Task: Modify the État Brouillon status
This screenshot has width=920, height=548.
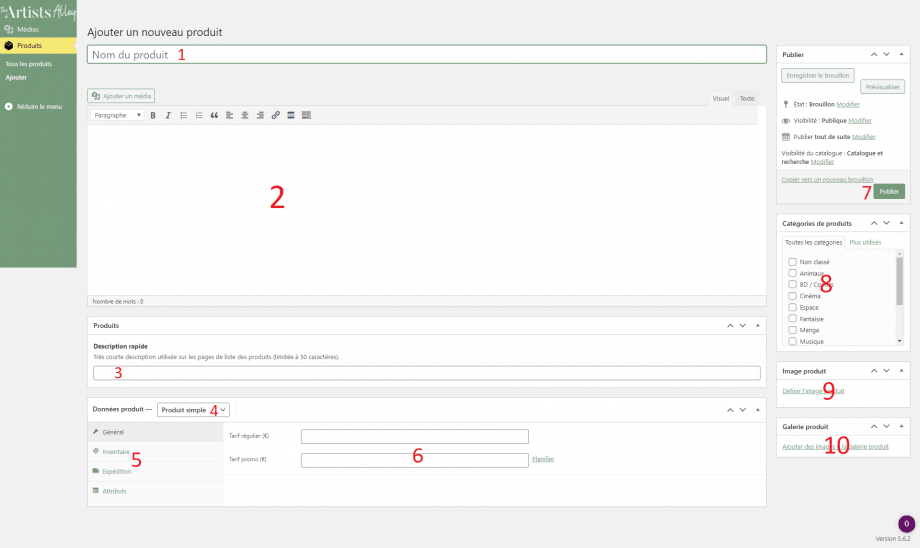Action: click(848, 104)
